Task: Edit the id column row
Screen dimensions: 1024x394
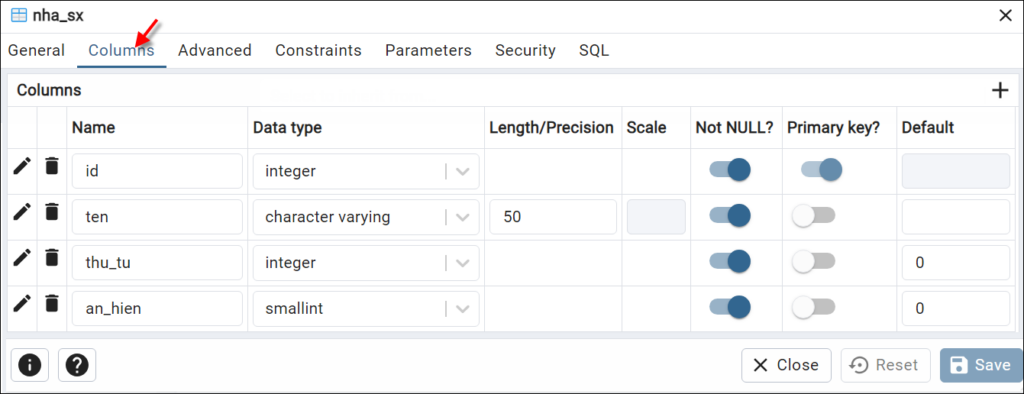Action: (22, 167)
